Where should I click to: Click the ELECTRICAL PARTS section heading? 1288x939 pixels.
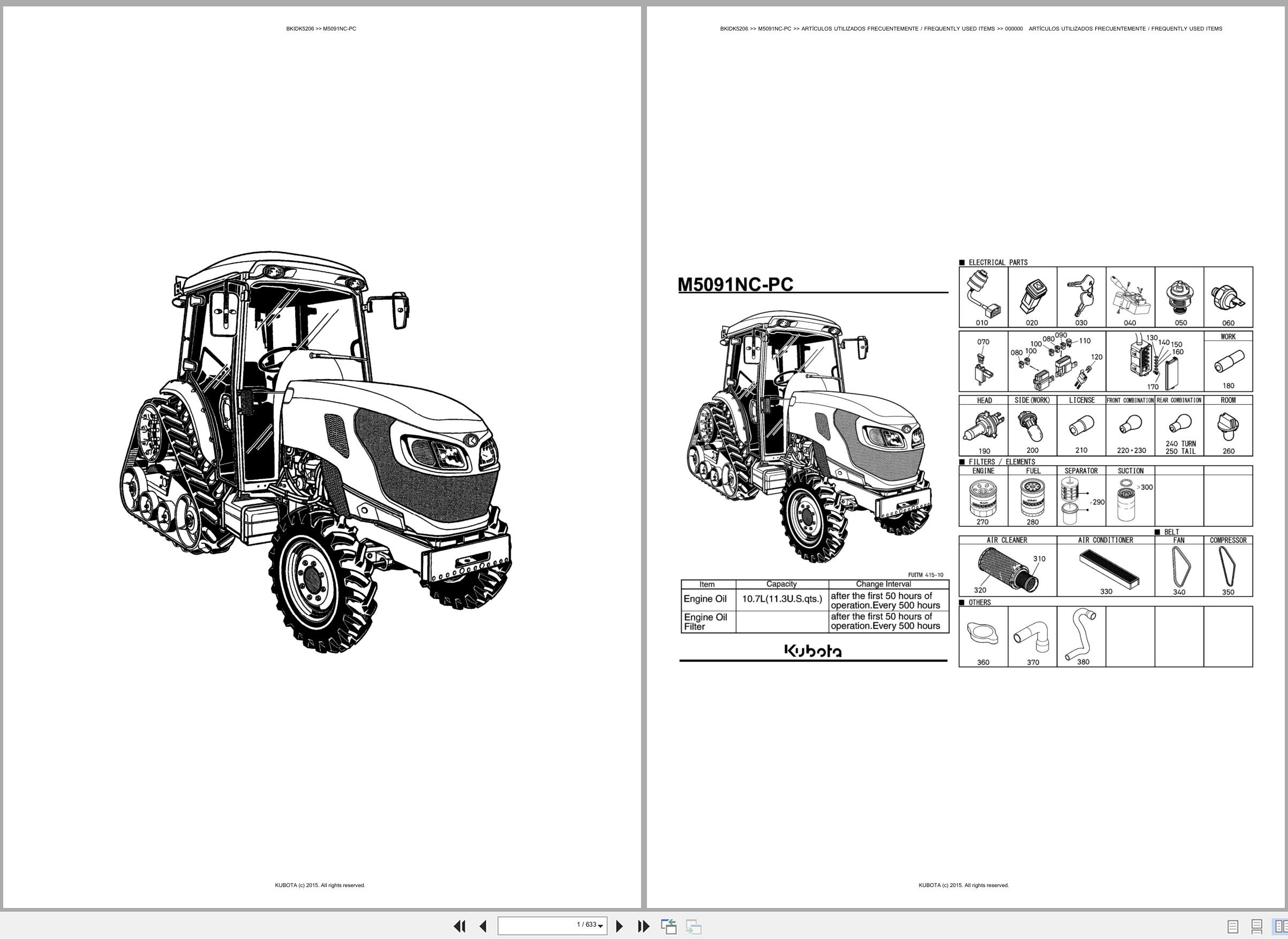[x=998, y=263]
